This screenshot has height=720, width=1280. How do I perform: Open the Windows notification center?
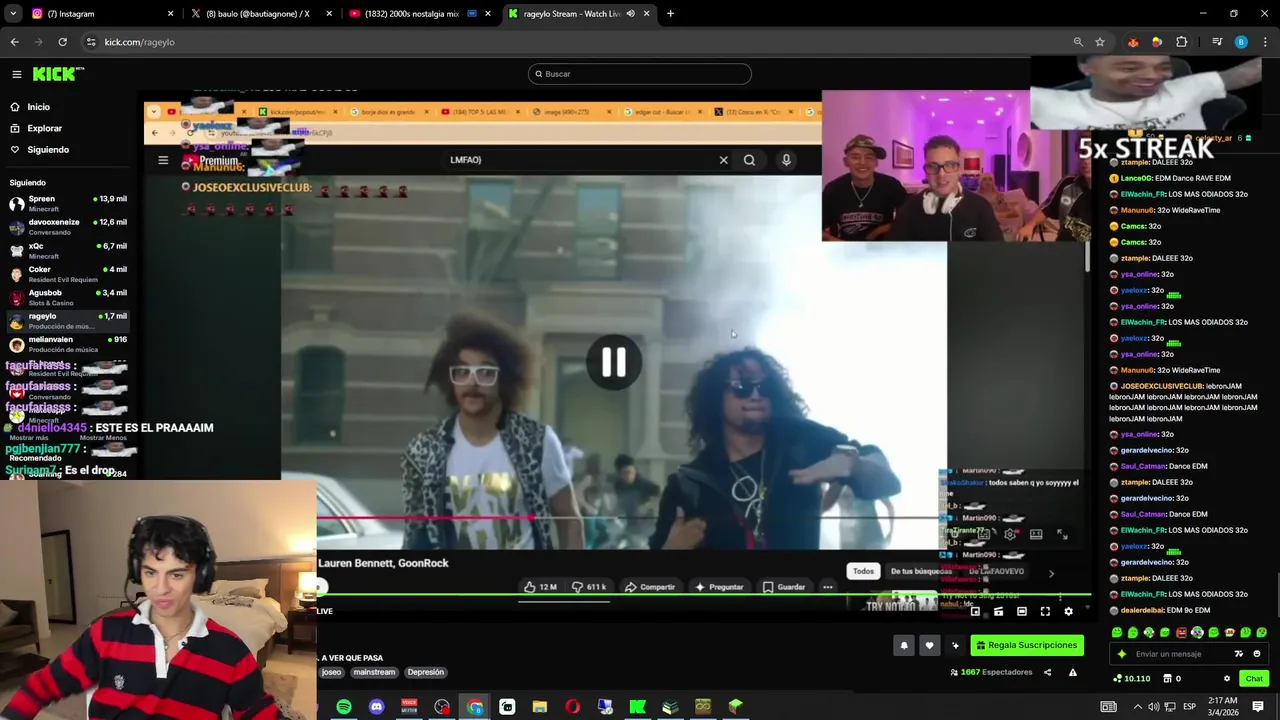point(1258,707)
